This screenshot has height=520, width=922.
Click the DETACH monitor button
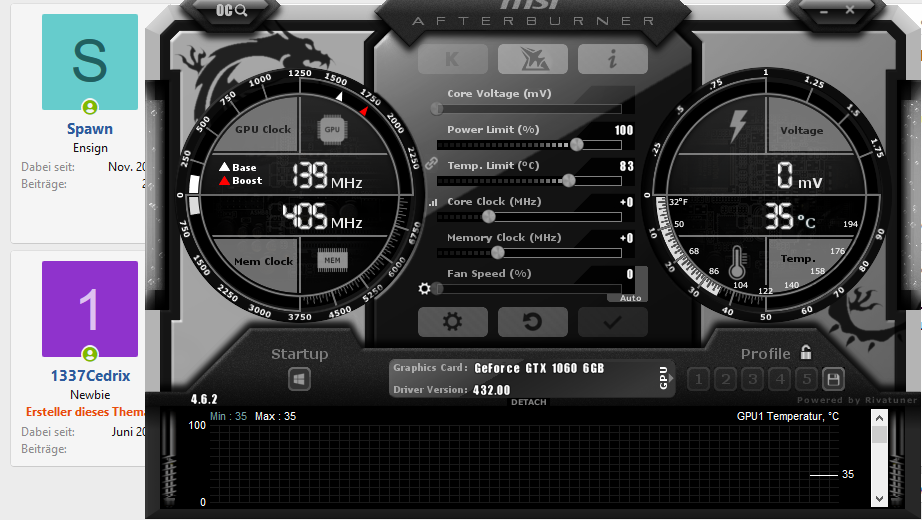click(x=529, y=402)
